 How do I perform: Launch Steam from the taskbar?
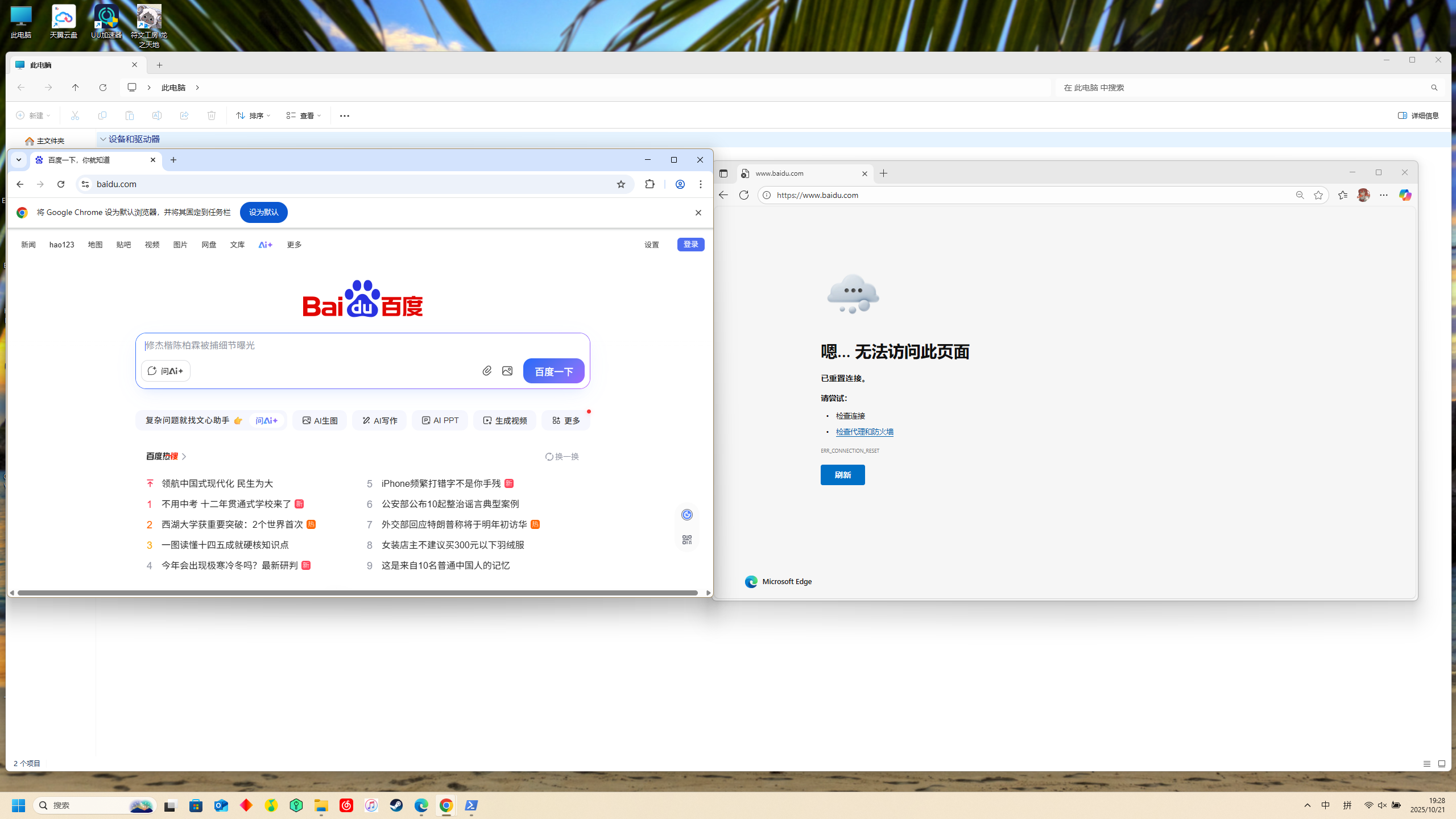396,805
